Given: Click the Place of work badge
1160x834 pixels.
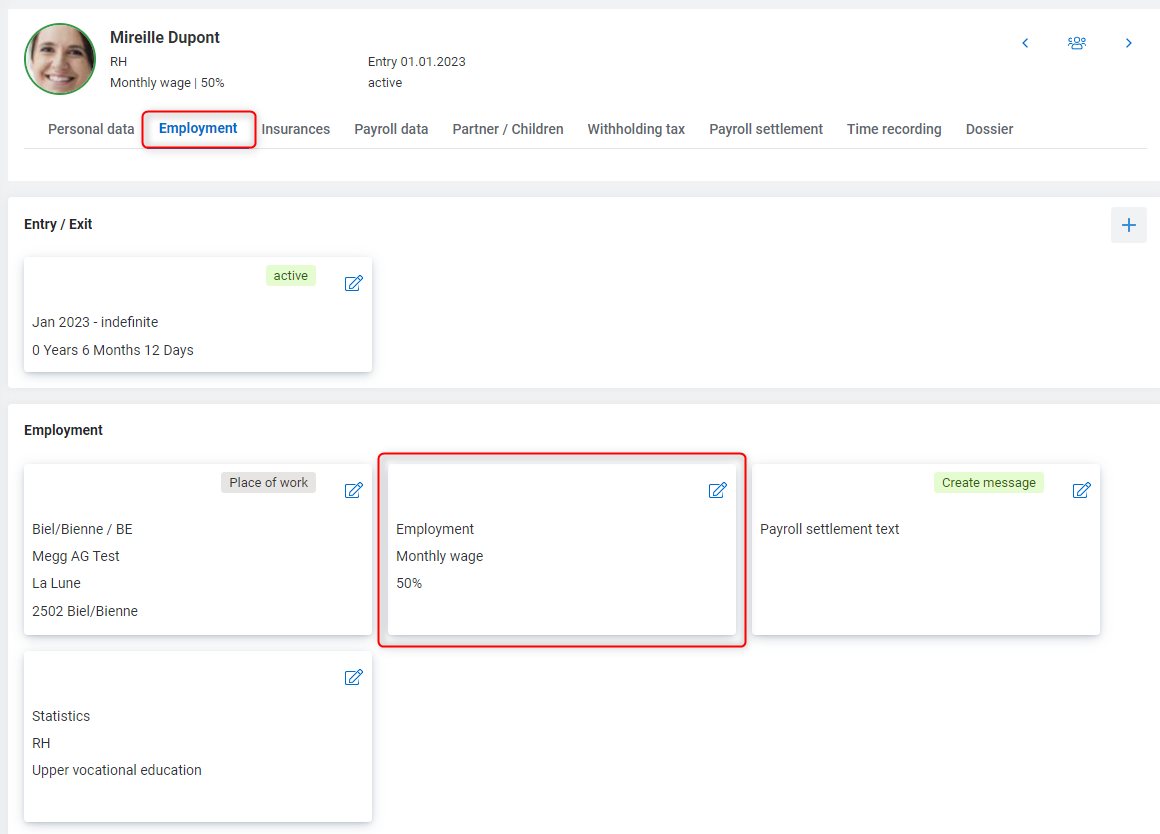Looking at the screenshot, I should (x=269, y=482).
